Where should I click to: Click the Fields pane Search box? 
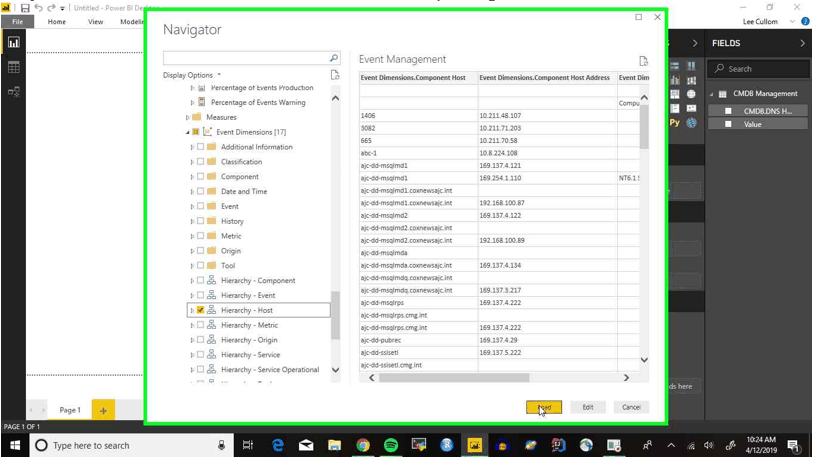758,69
